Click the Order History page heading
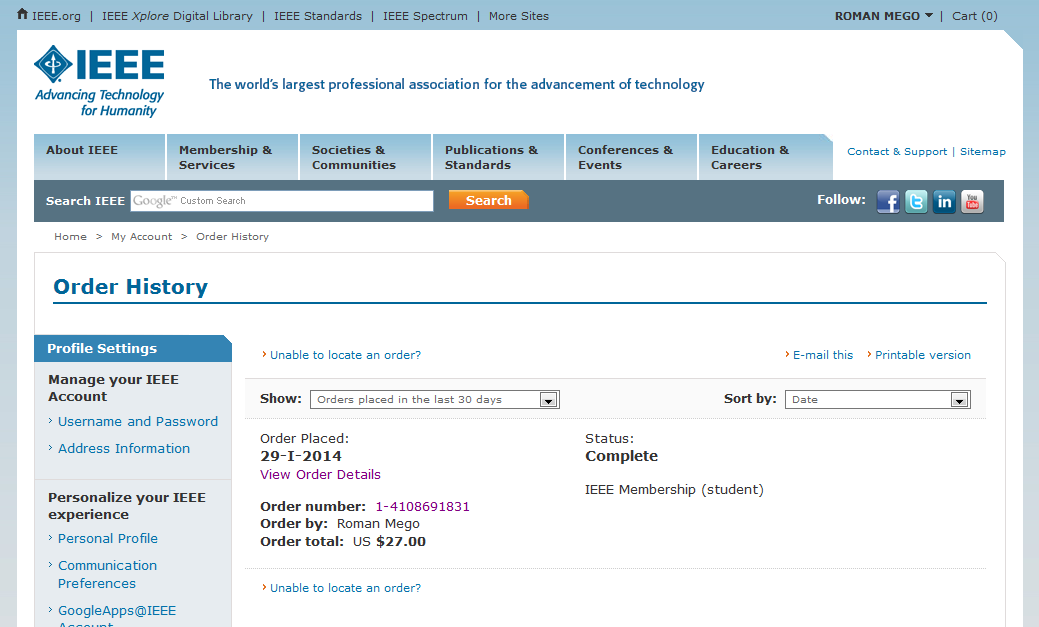 click(x=131, y=286)
